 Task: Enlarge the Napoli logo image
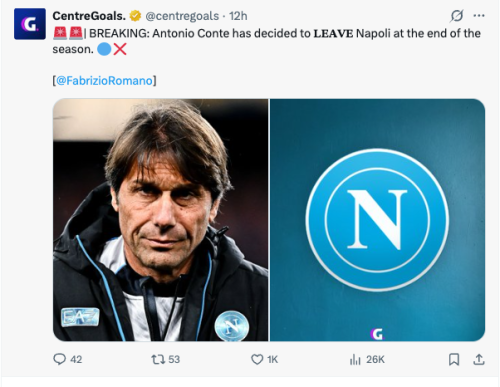(x=377, y=220)
